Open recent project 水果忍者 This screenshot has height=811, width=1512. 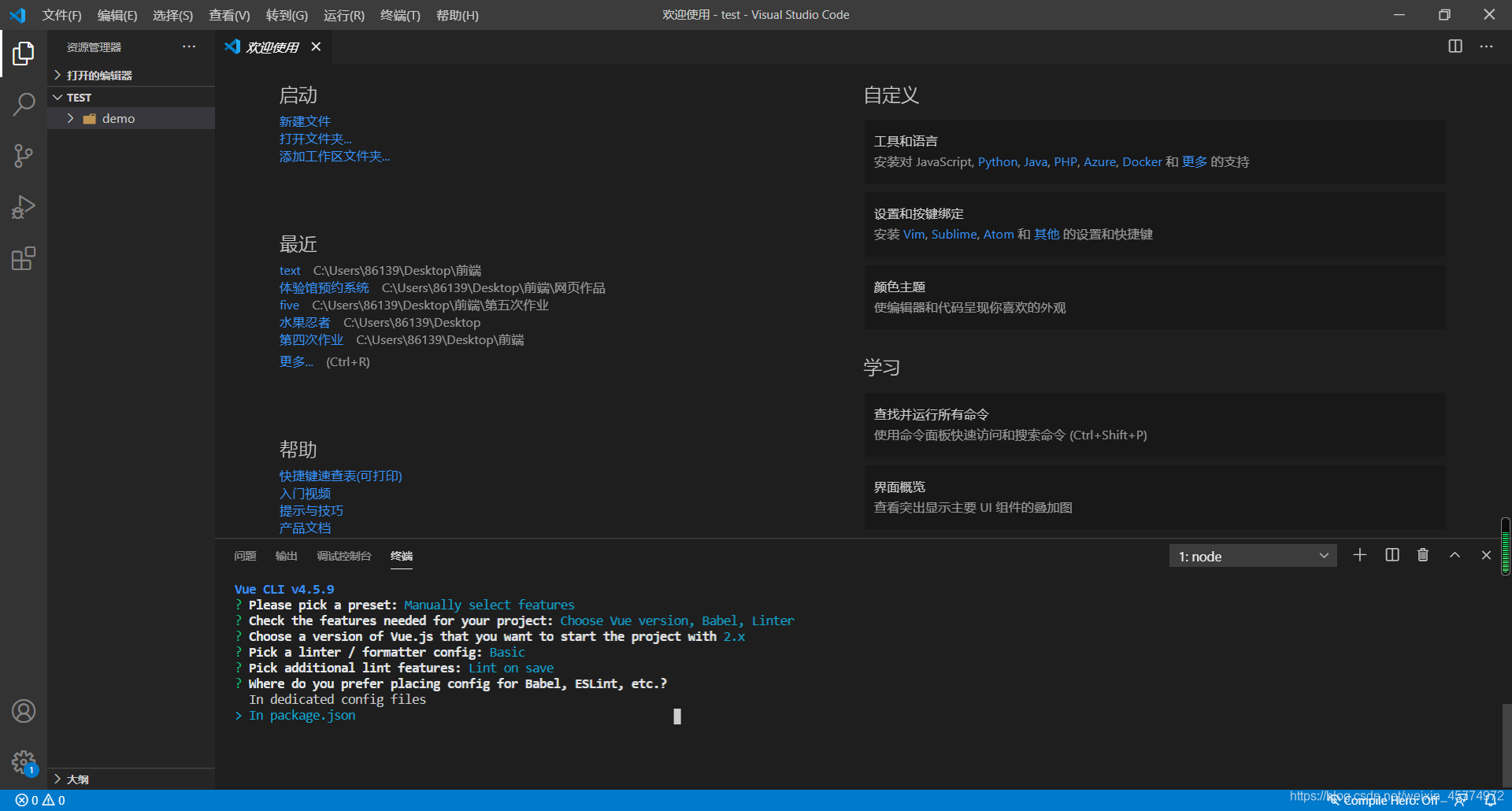tap(305, 322)
